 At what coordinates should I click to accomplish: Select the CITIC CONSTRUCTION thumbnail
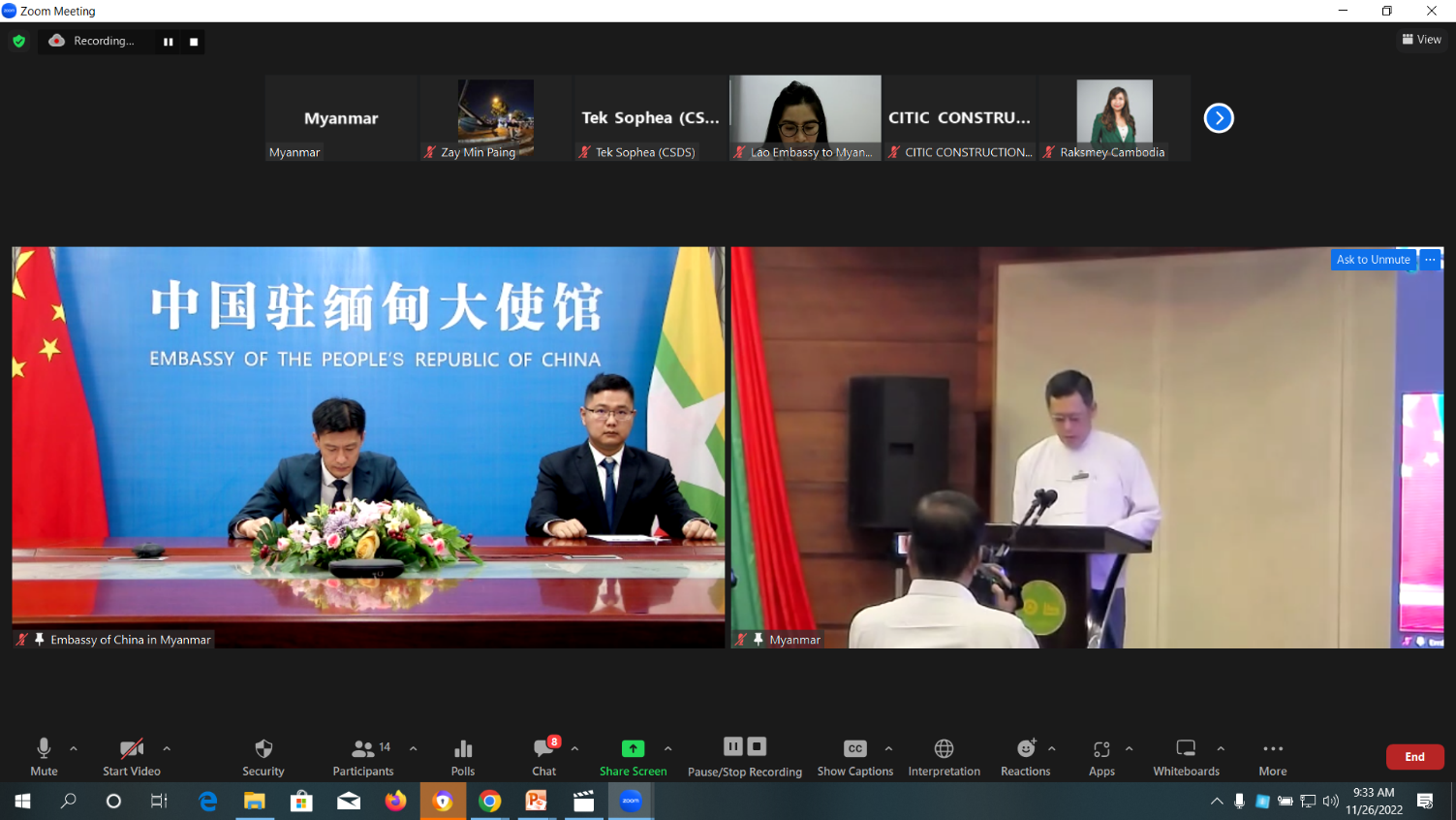coord(960,118)
